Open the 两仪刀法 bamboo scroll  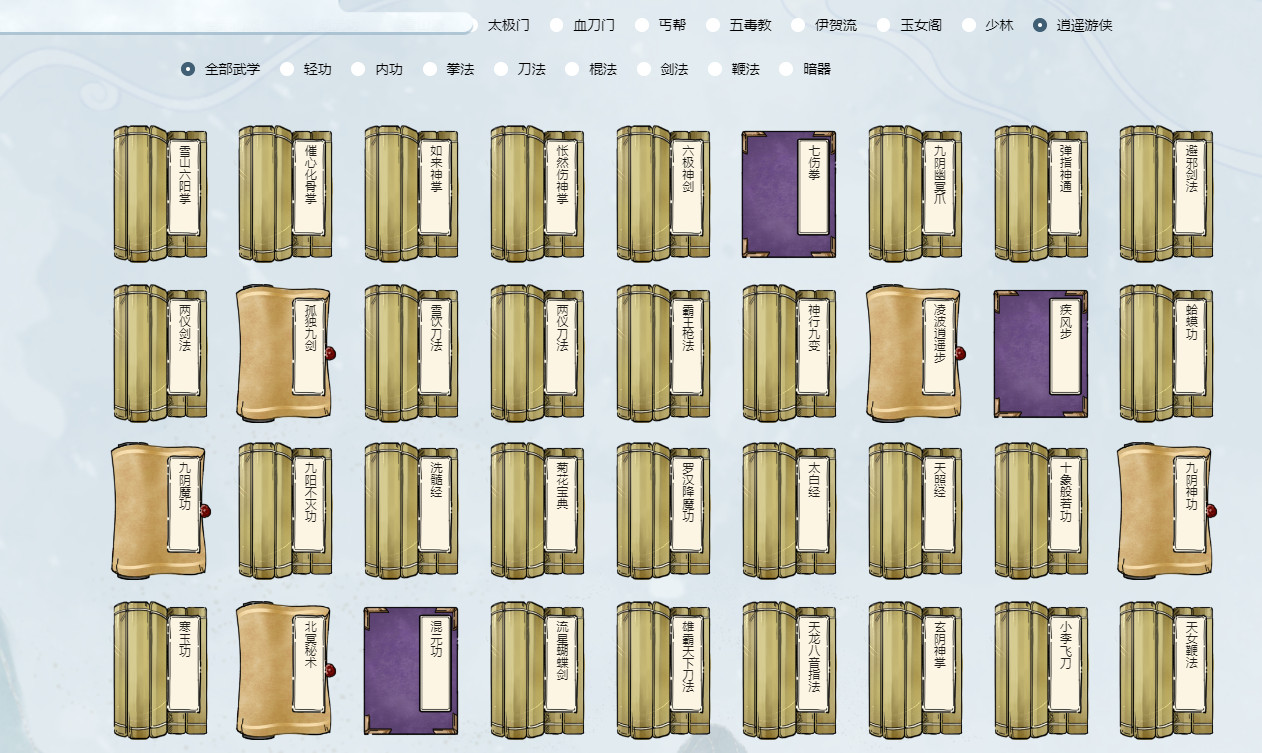(x=537, y=353)
